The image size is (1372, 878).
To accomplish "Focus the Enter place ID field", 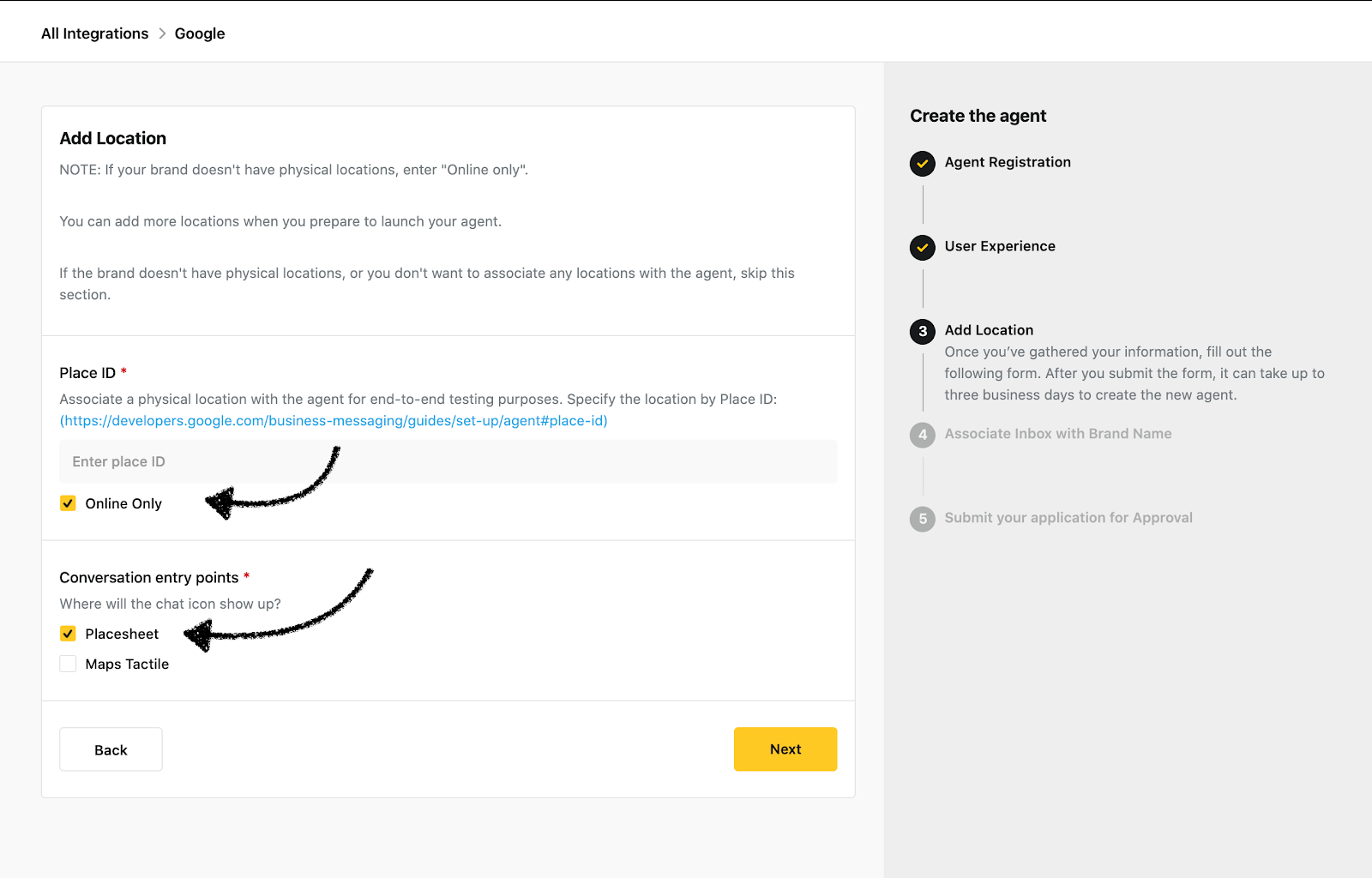I will (x=448, y=461).
